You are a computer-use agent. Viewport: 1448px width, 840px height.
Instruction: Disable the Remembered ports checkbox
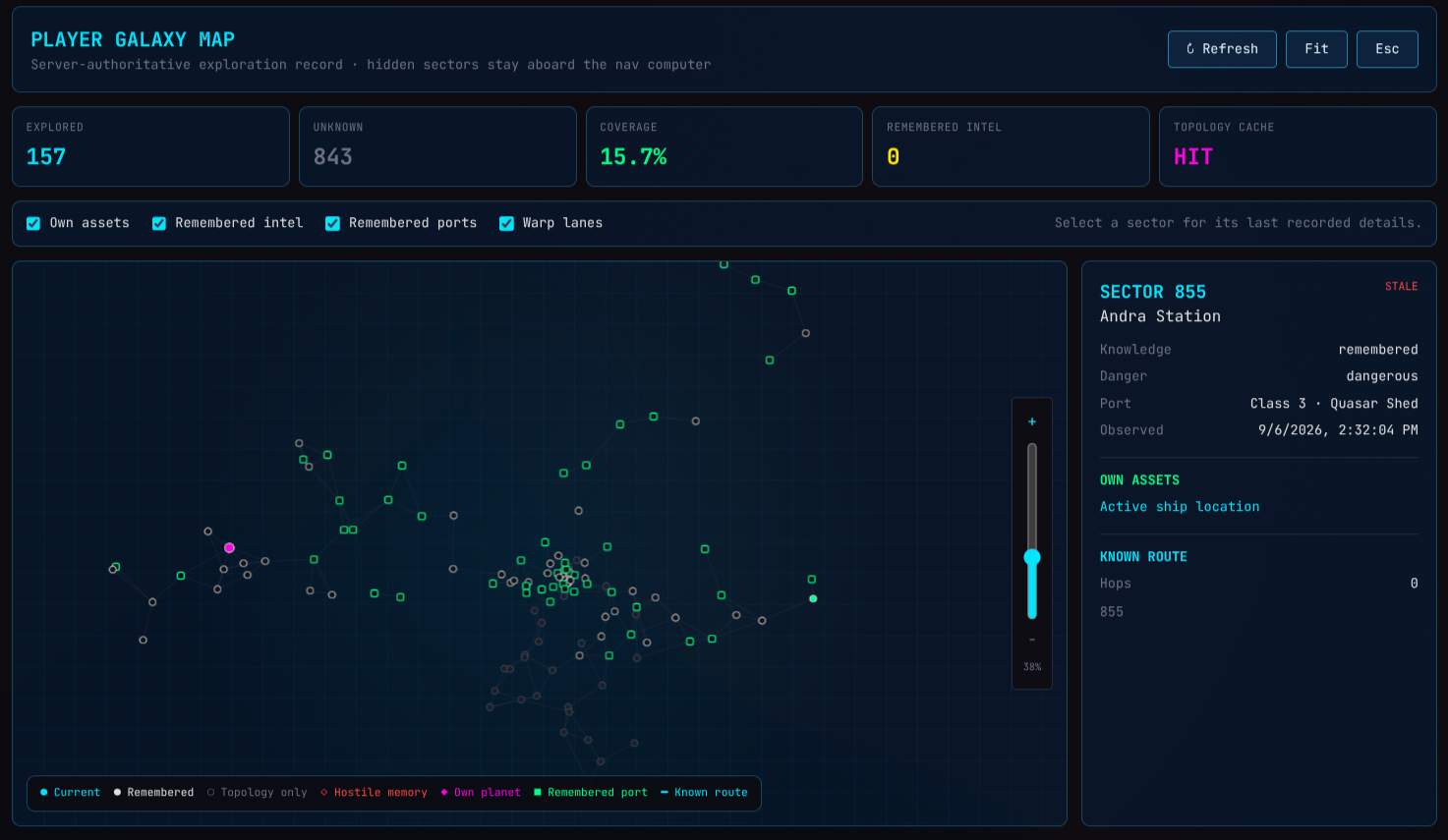coord(332,223)
